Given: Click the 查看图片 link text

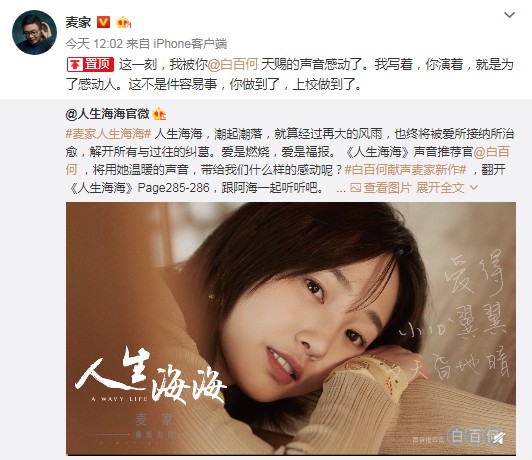Looking at the screenshot, I should click(x=387, y=188).
